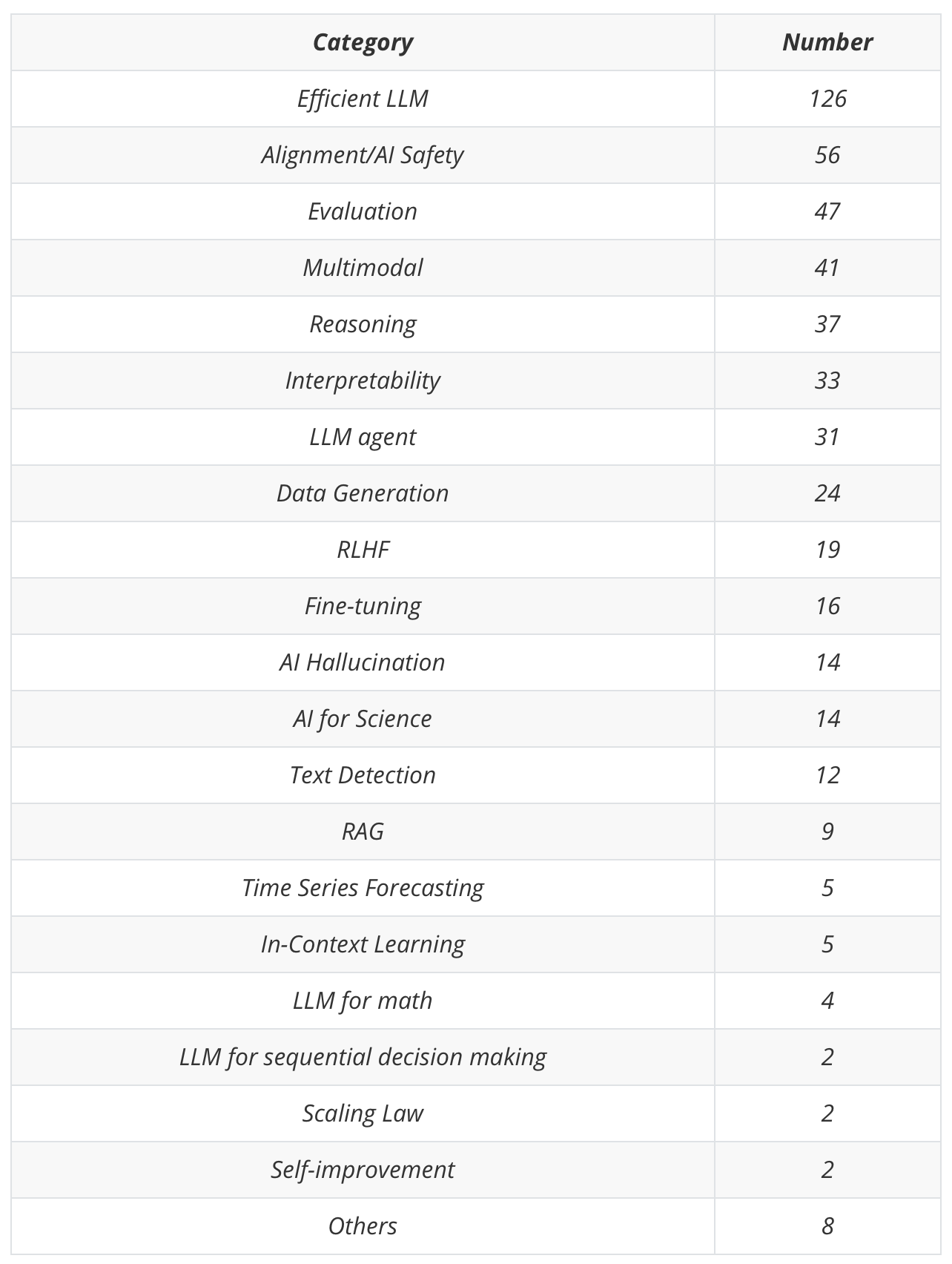Select the Efficient LLM category cell
Image resolution: width=952 pixels, height=1264 pixels.
(x=363, y=99)
